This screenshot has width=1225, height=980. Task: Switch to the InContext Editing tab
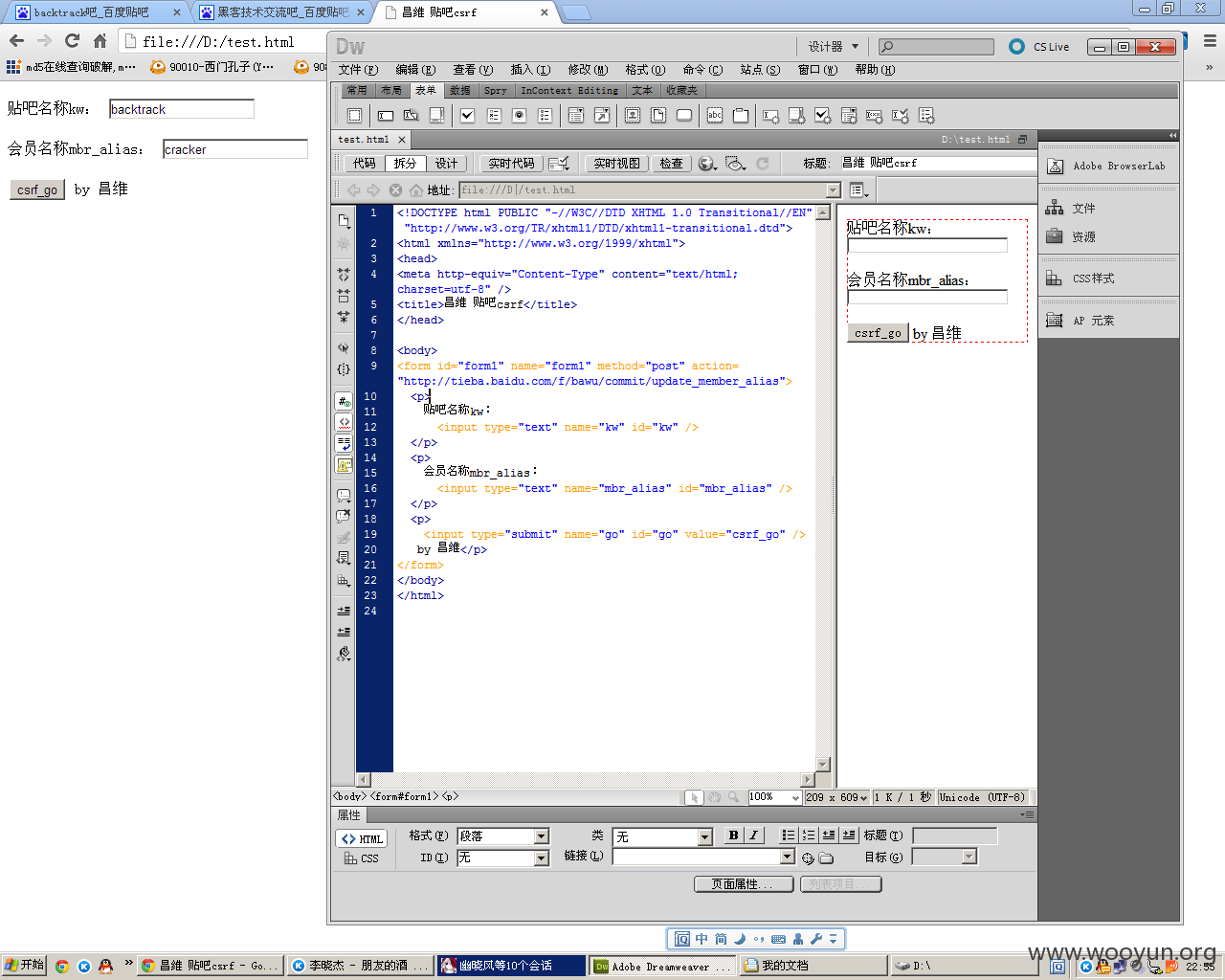[569, 91]
